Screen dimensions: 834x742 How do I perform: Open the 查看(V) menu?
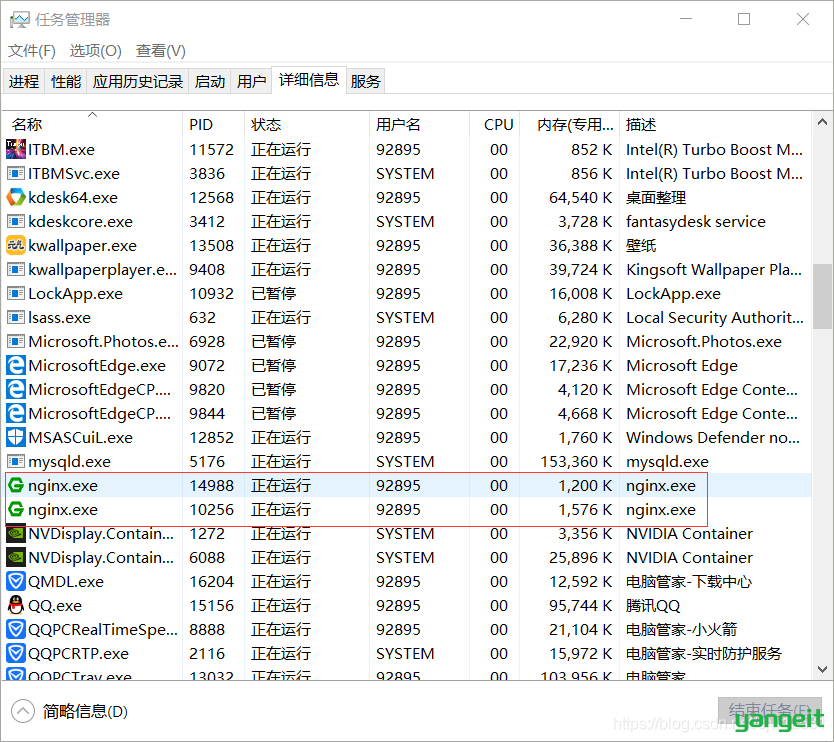161,51
